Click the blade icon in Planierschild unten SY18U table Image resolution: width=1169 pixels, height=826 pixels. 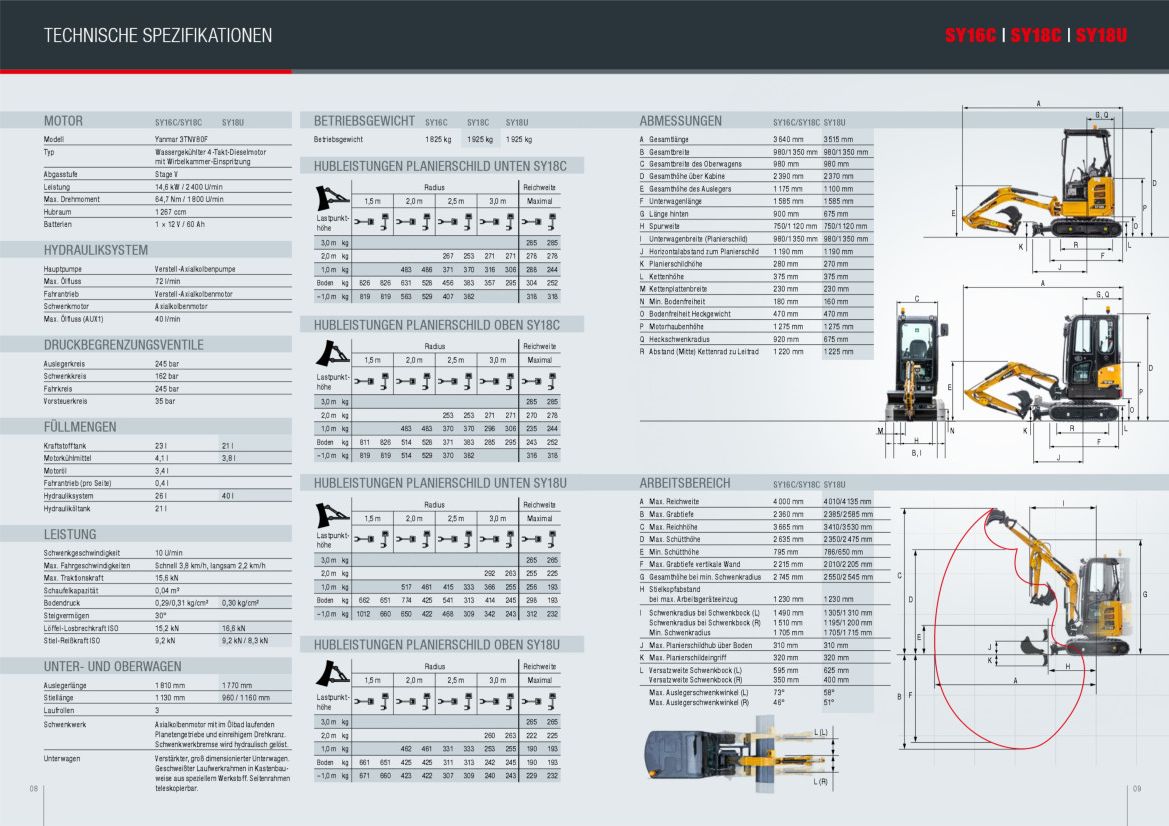tap(331, 515)
